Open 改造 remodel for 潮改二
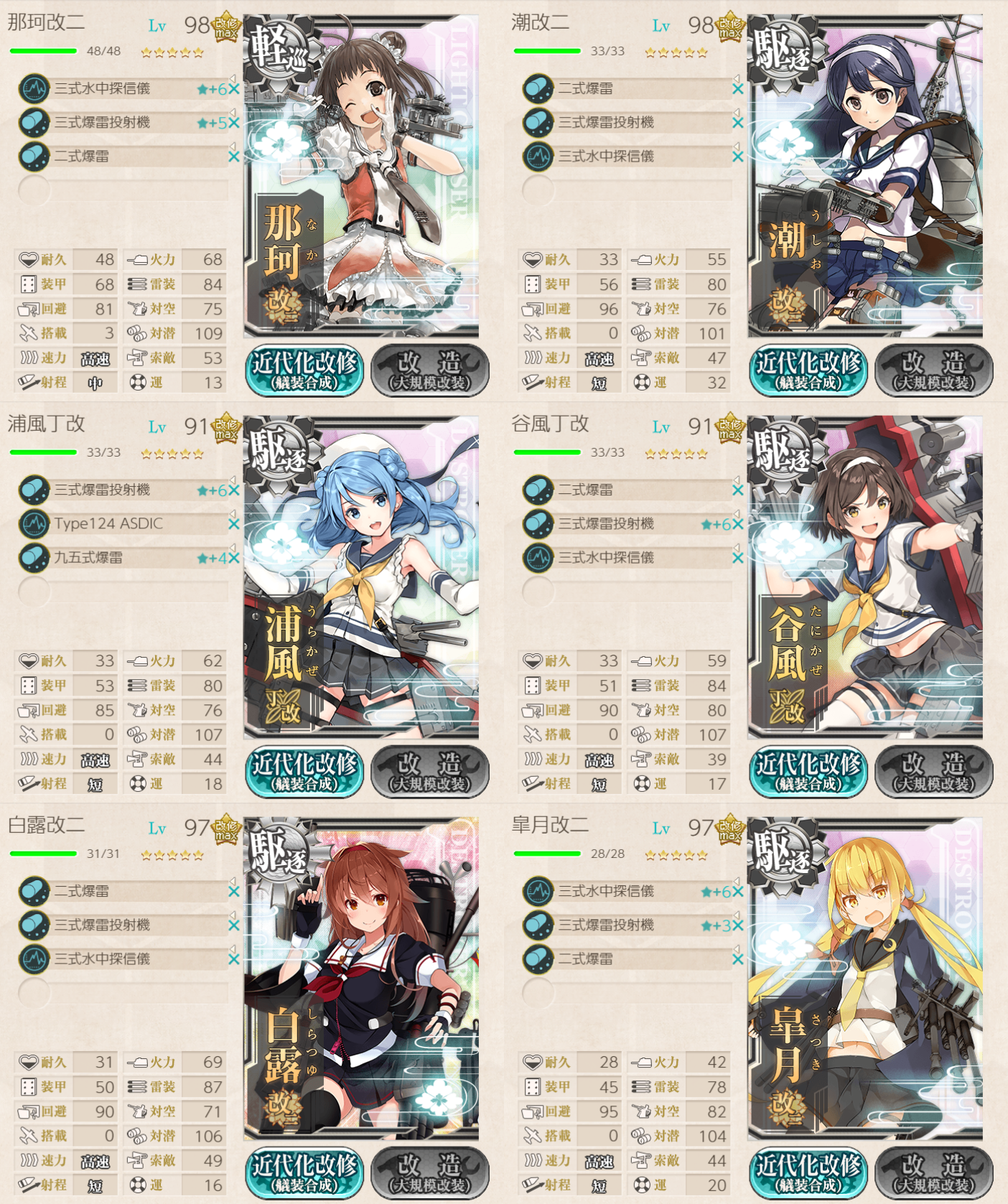1008x1204 pixels. pyautogui.click(x=934, y=370)
